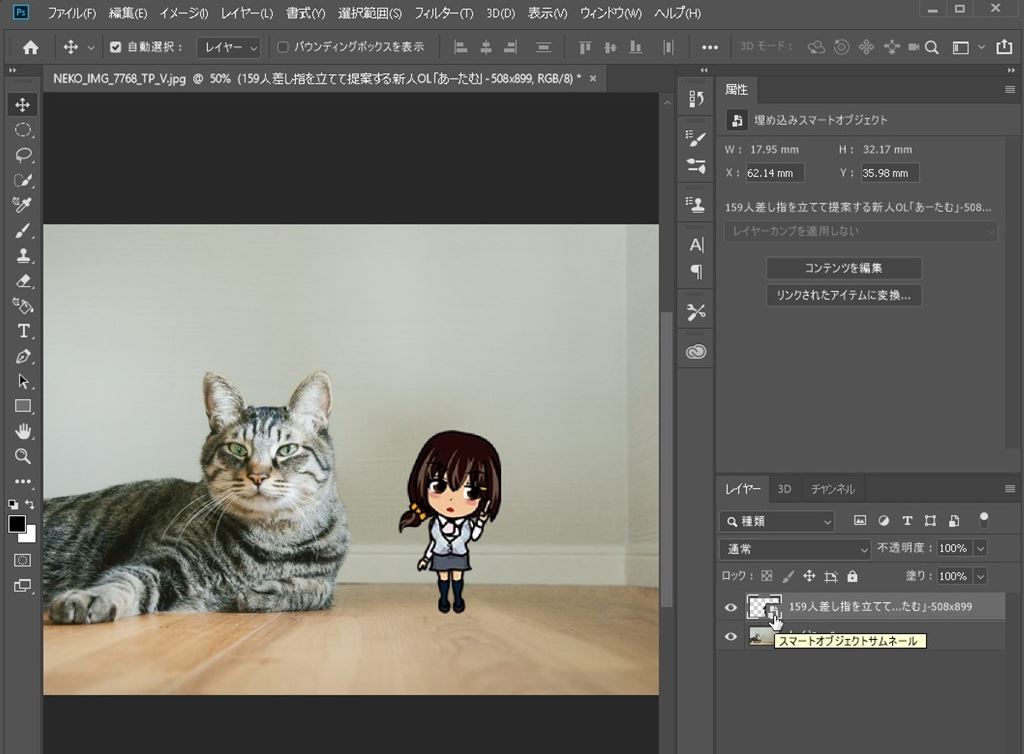Open Creative Cloud Libraries panel icon

tap(696, 351)
